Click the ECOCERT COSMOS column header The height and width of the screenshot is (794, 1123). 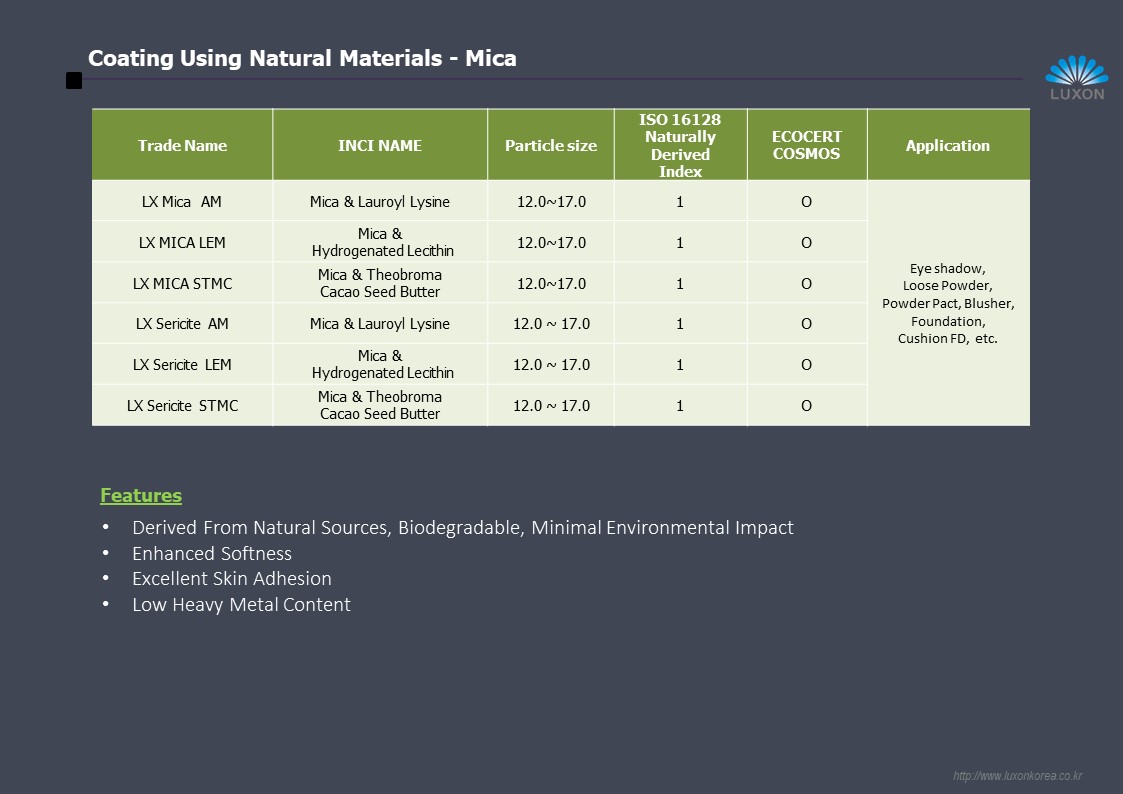tap(807, 146)
